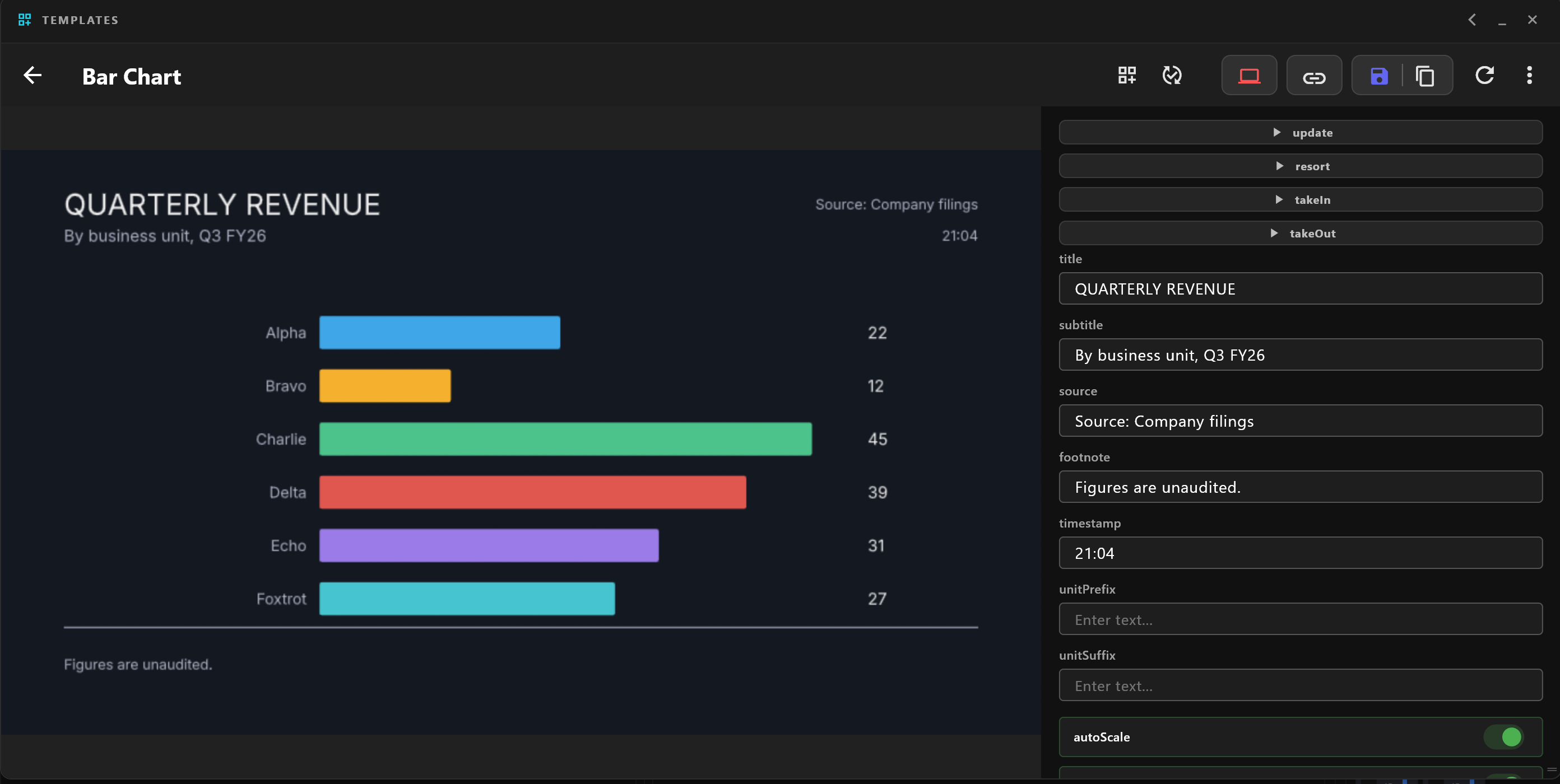Click the chart heading QUARTERLY REVENUE

point(222,204)
